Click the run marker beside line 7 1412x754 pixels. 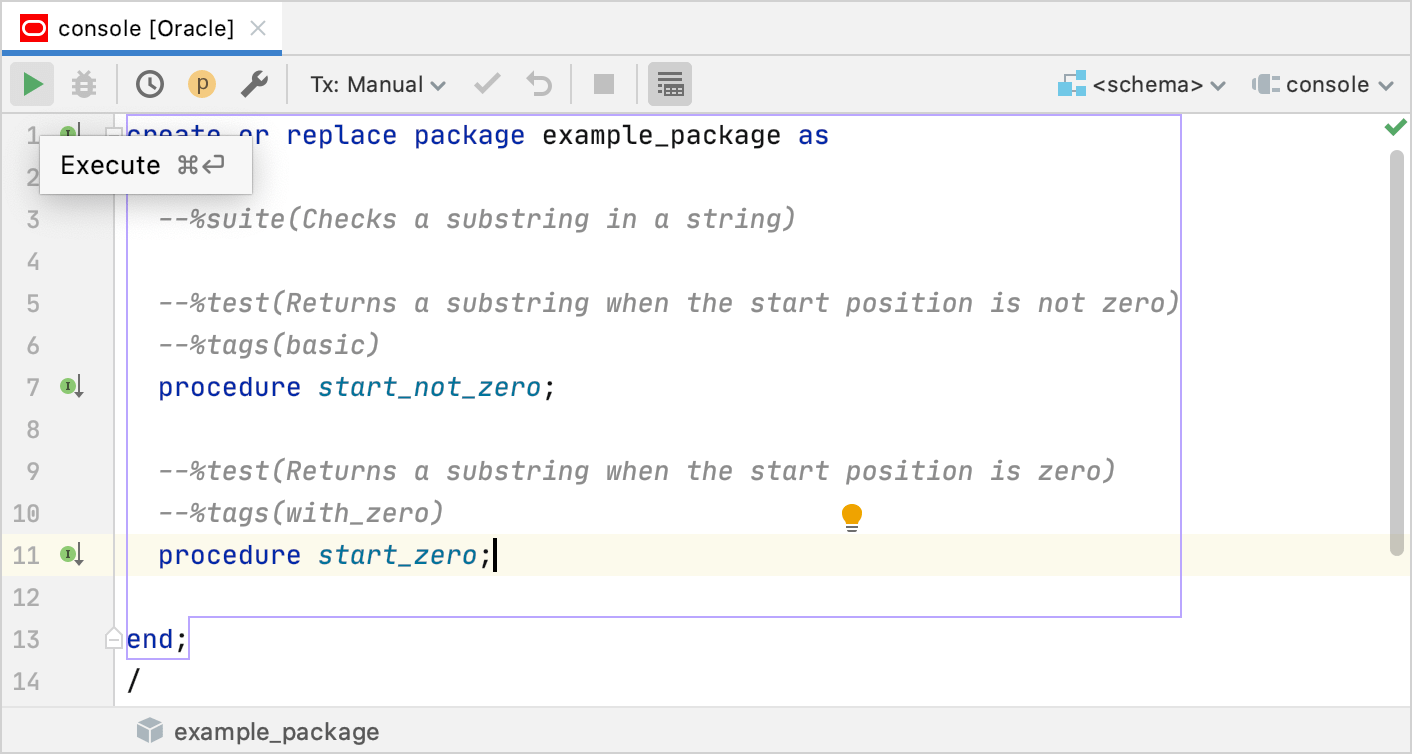point(71,385)
